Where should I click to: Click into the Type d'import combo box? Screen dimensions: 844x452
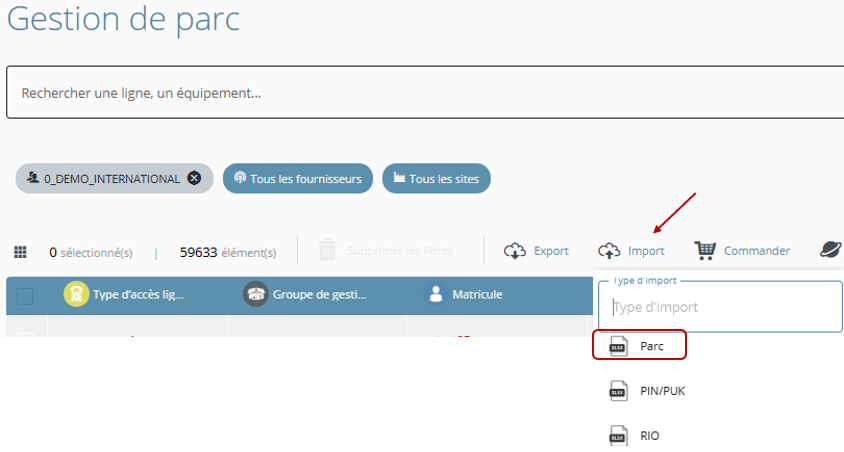(720, 307)
